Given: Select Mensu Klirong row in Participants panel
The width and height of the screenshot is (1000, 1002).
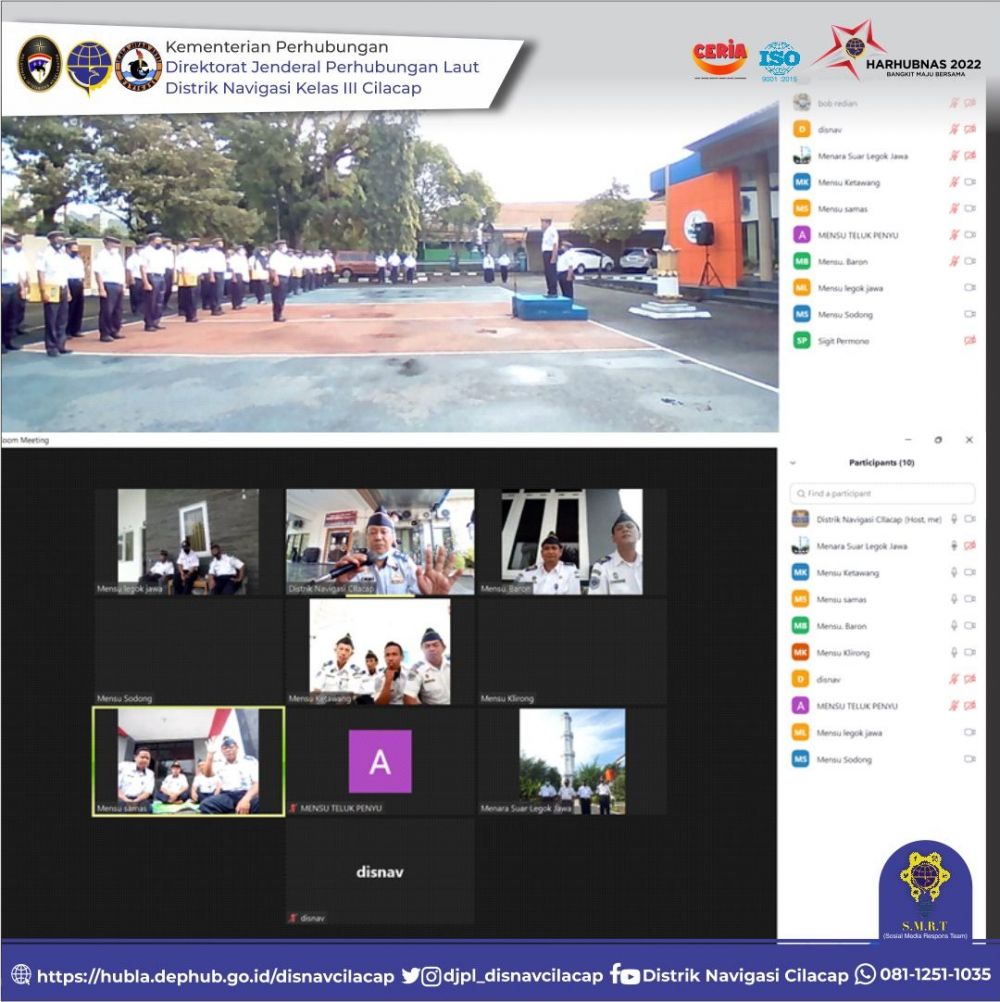Looking at the screenshot, I should pos(882,652).
